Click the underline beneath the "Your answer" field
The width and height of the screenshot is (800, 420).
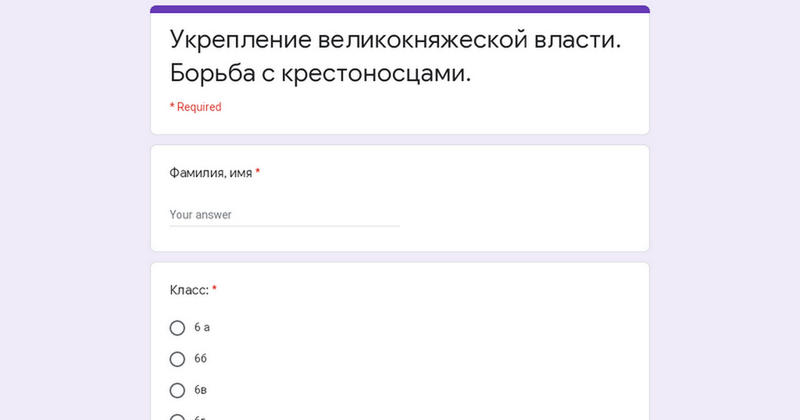coord(284,226)
